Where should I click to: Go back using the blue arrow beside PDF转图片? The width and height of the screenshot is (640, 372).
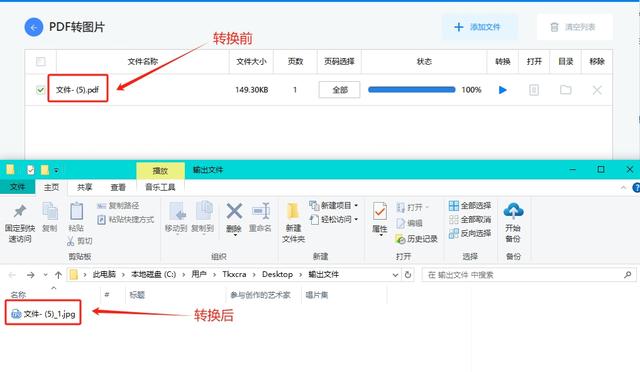[33, 27]
